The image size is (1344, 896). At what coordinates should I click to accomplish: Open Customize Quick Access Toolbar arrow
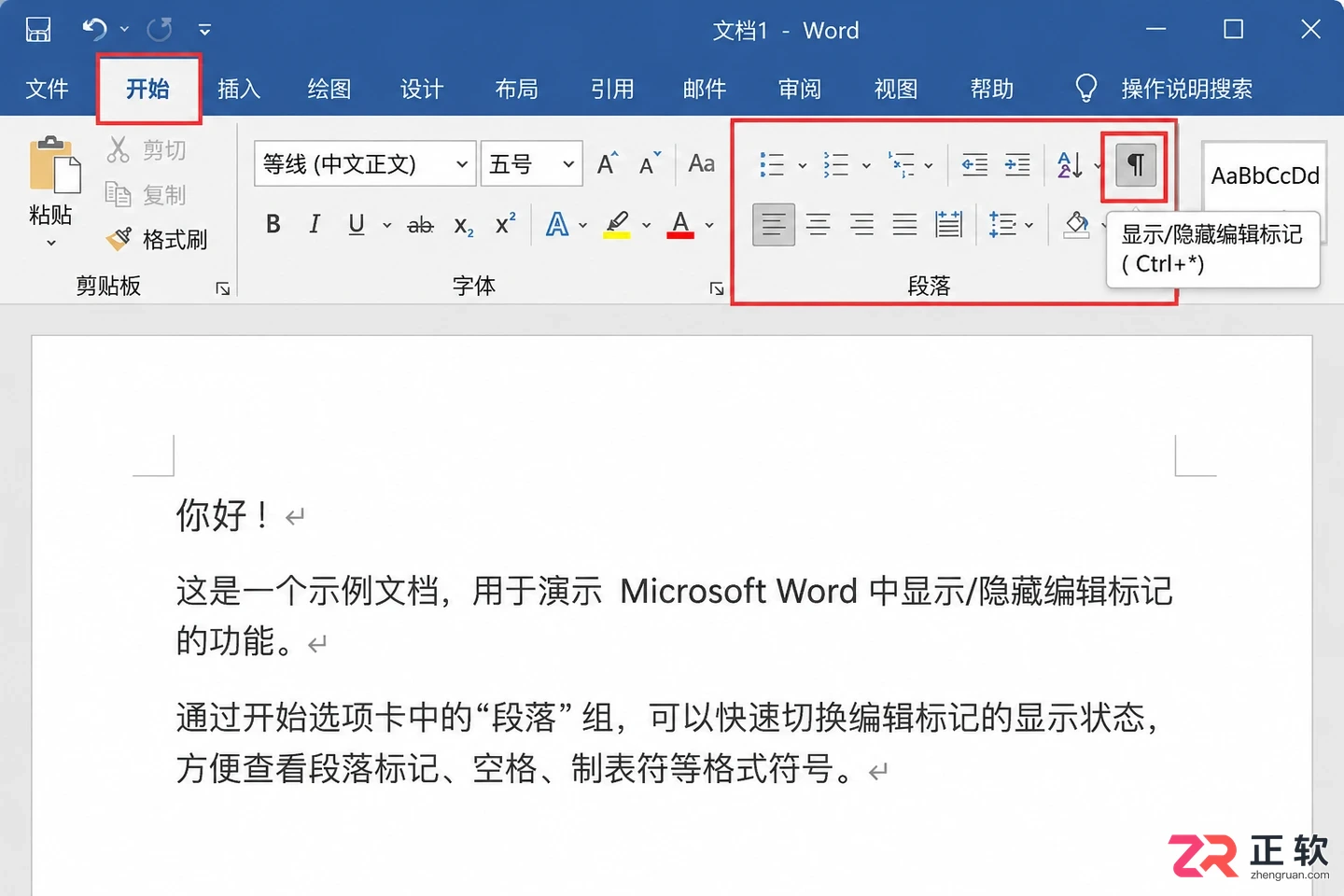tap(204, 31)
